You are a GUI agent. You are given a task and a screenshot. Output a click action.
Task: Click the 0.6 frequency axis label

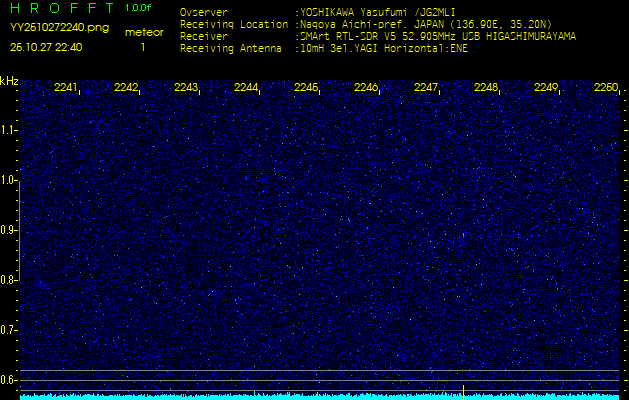(x=9, y=380)
